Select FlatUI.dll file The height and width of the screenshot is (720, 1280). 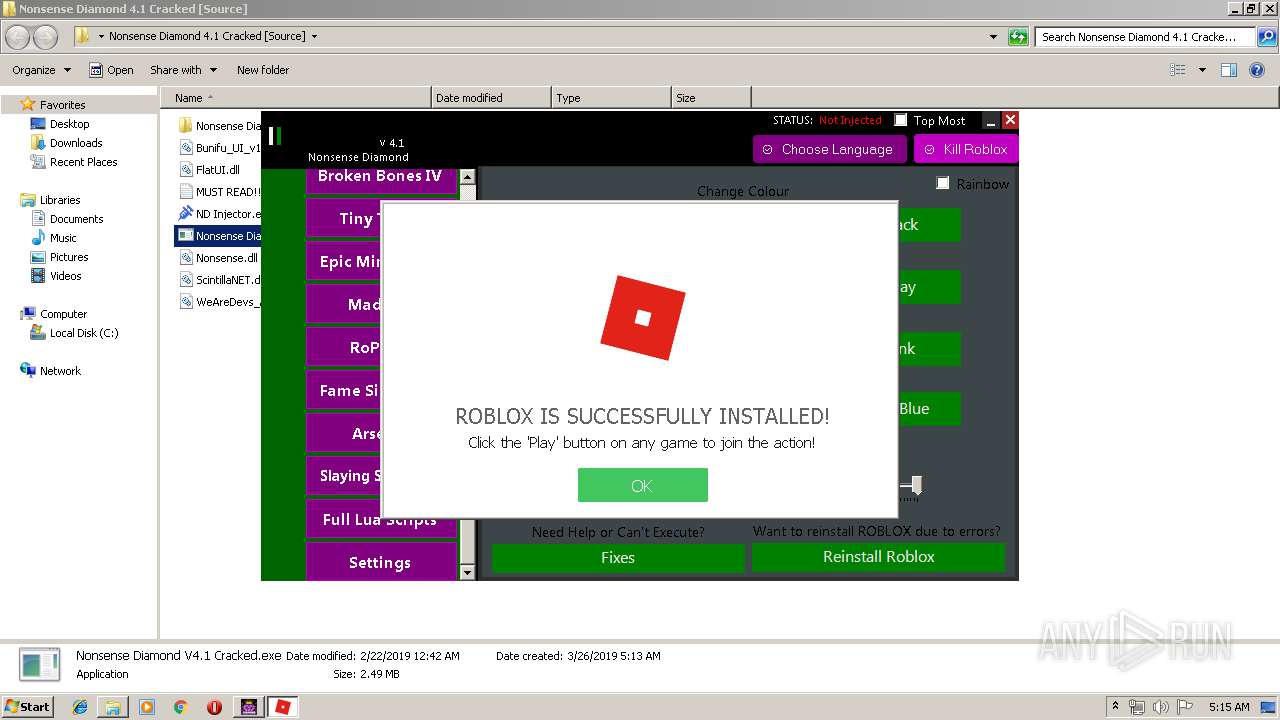[218, 170]
